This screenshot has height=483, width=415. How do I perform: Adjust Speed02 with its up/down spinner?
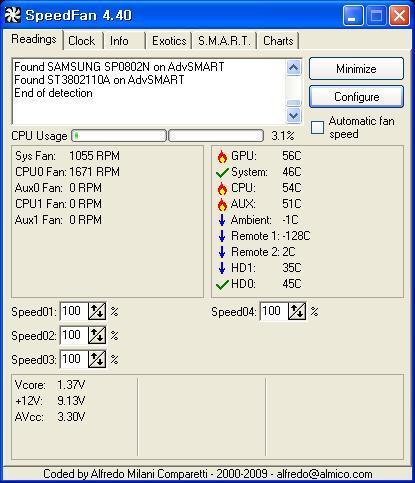tap(97, 335)
